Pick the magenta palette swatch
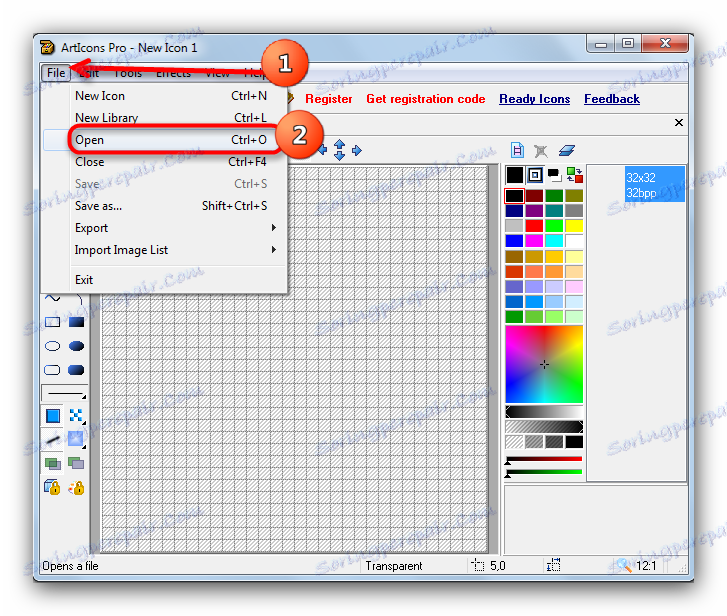 (x=534, y=241)
